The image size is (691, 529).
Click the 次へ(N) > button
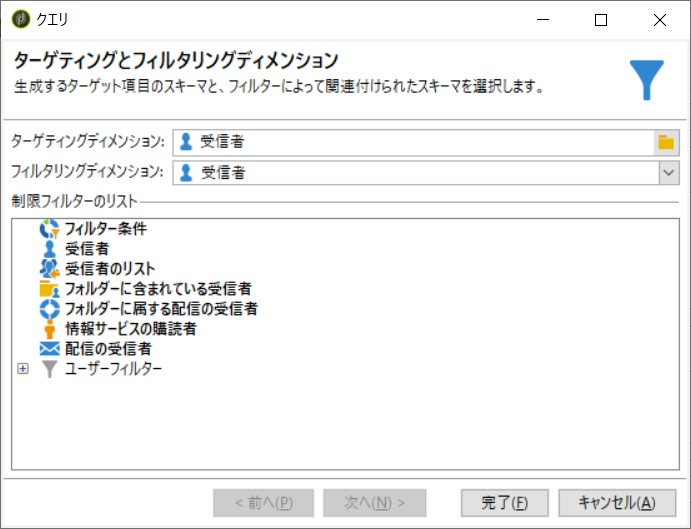[x=375, y=503]
